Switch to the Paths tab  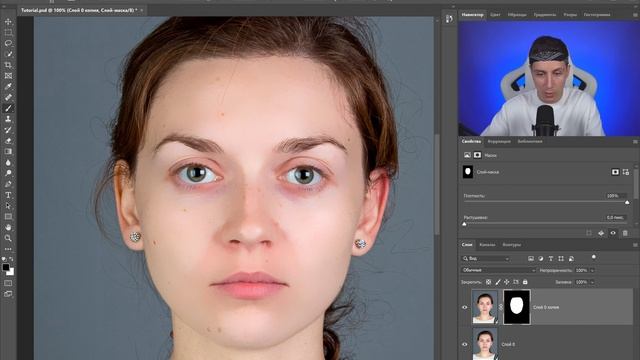click(x=511, y=245)
